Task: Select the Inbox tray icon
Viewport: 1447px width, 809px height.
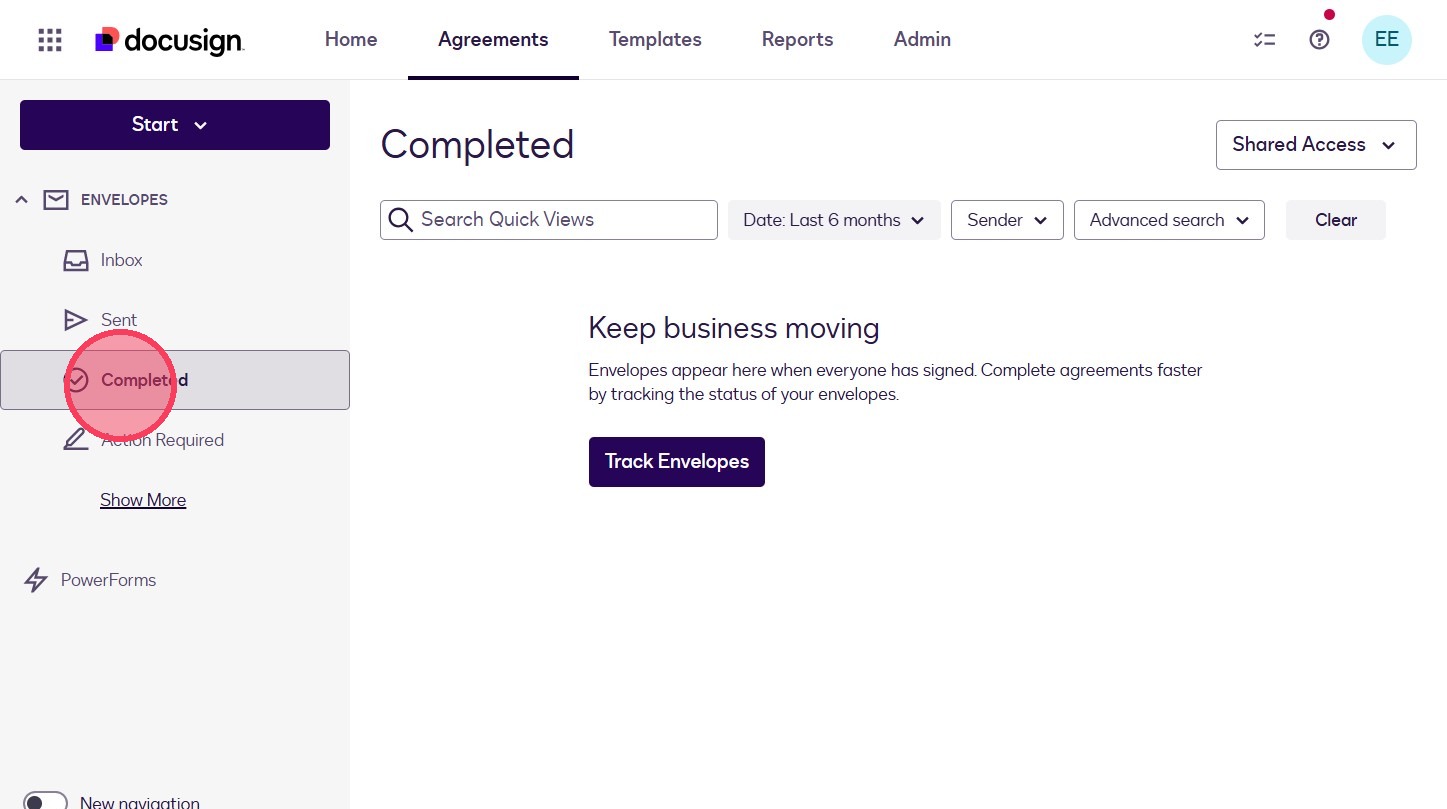Action: click(76, 260)
